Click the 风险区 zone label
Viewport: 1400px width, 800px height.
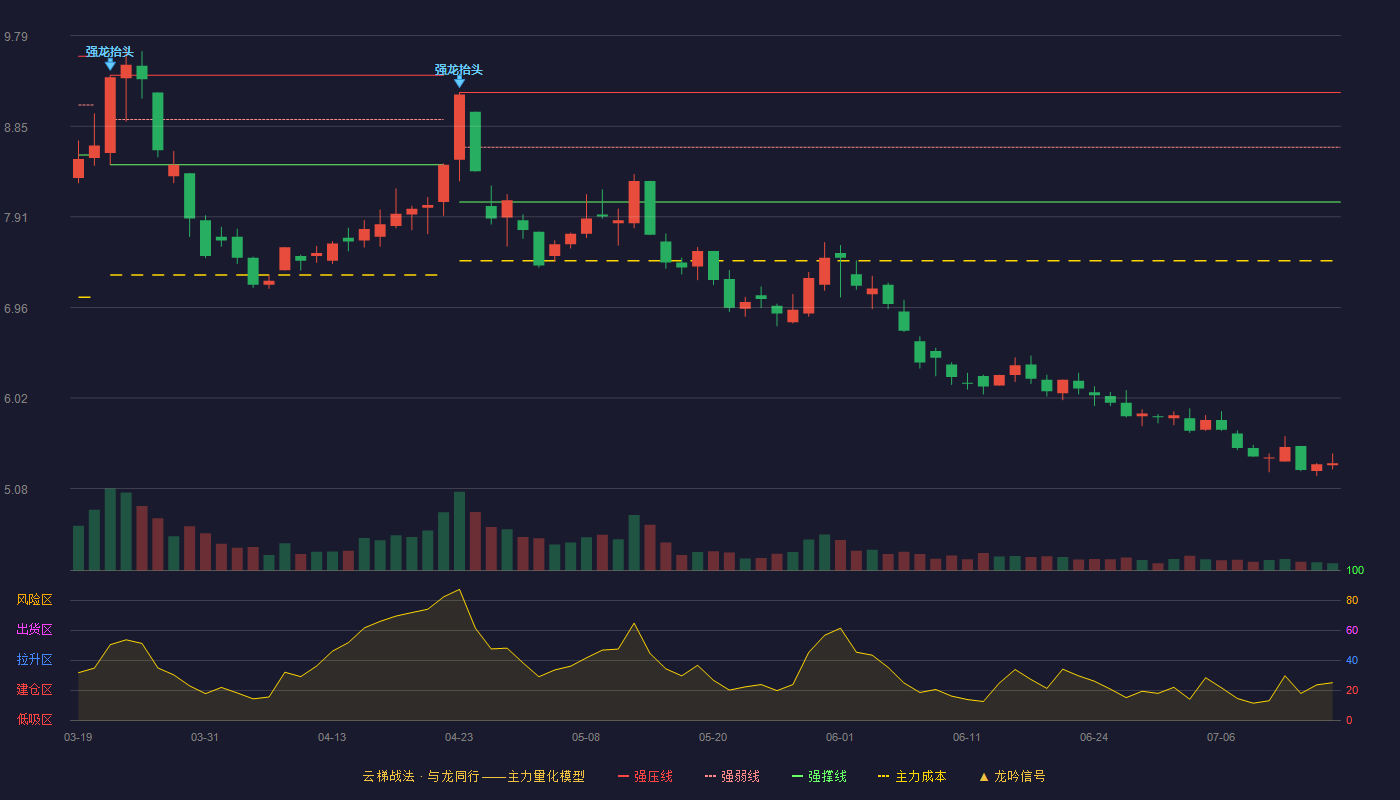[x=35, y=600]
